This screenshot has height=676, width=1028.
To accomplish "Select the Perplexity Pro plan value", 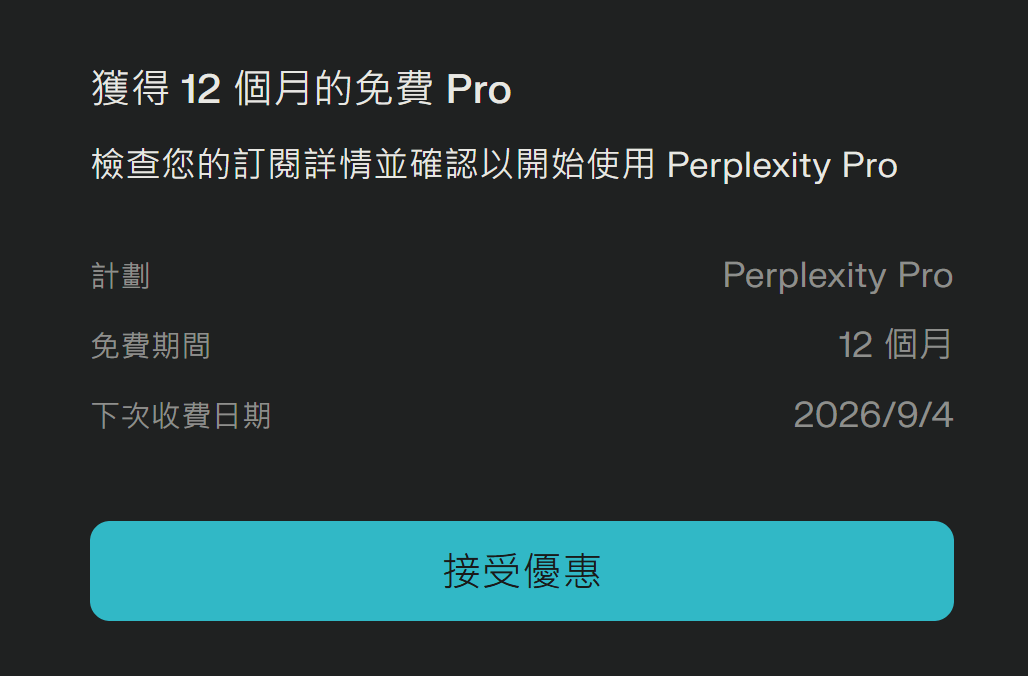I will click(838, 275).
